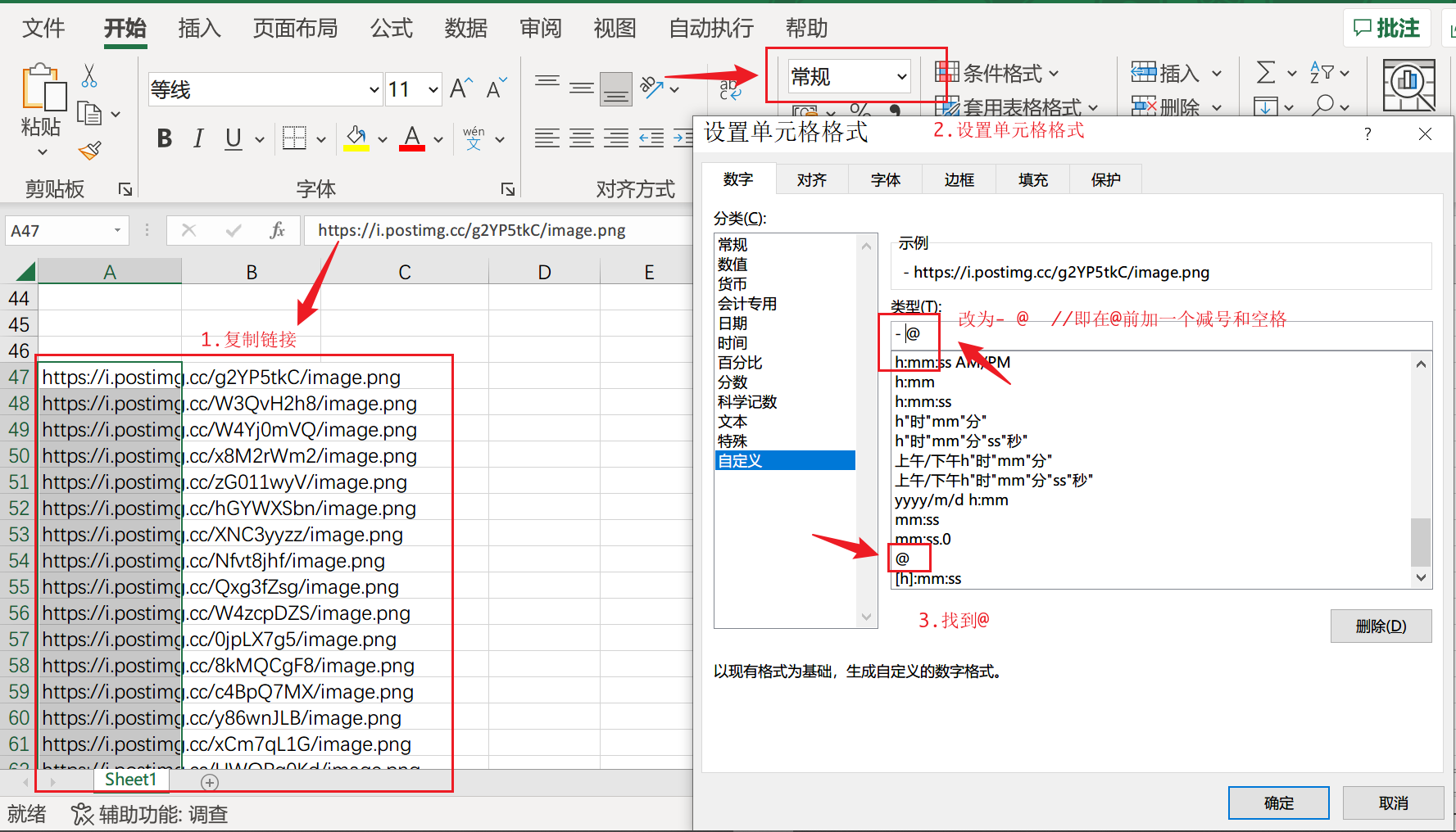Screen dimensions: 1456x832
Task: Select yyyy/m/d h:mm format type
Action: [951, 500]
